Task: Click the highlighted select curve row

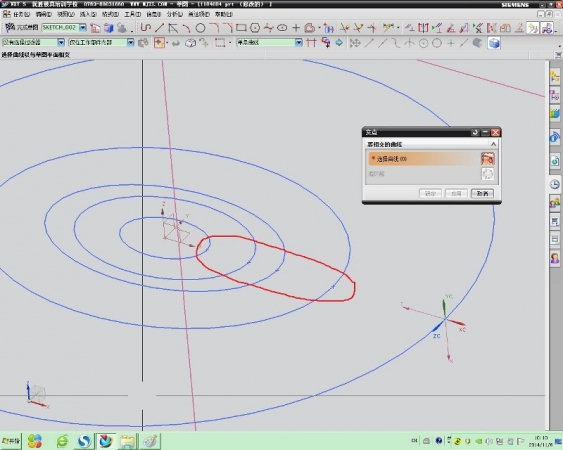Action: pos(424,159)
